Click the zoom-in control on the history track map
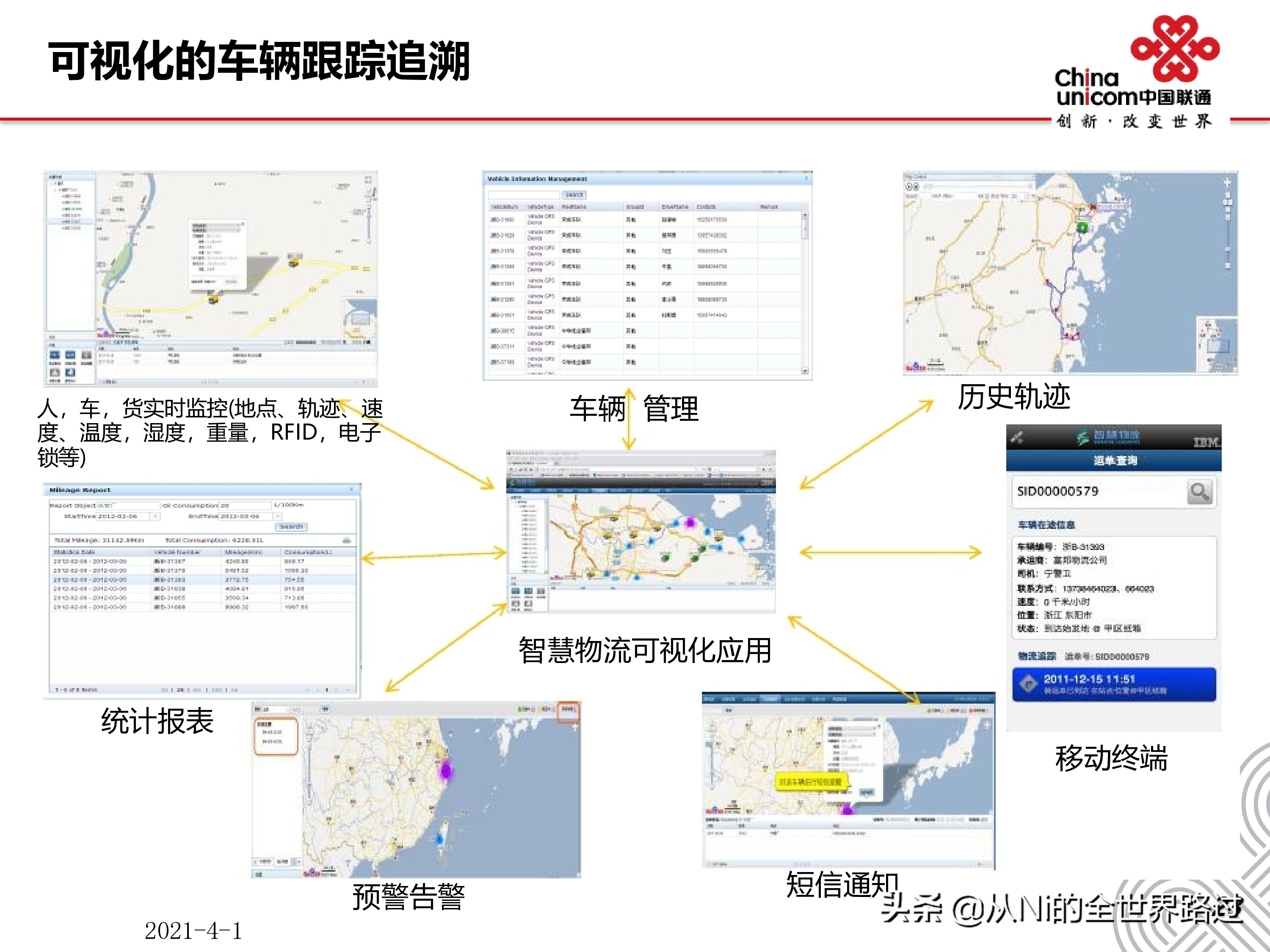 (x=1228, y=182)
